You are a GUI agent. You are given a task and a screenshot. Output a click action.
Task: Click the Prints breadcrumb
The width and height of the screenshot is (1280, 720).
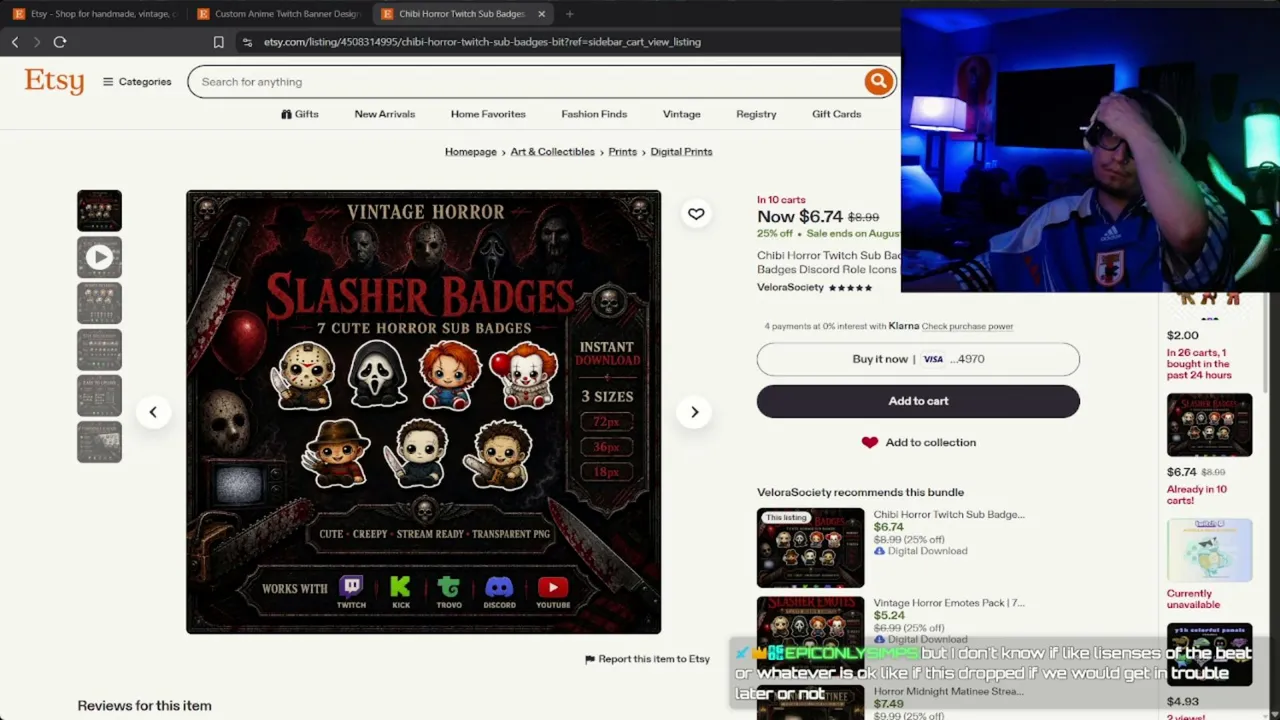point(622,152)
